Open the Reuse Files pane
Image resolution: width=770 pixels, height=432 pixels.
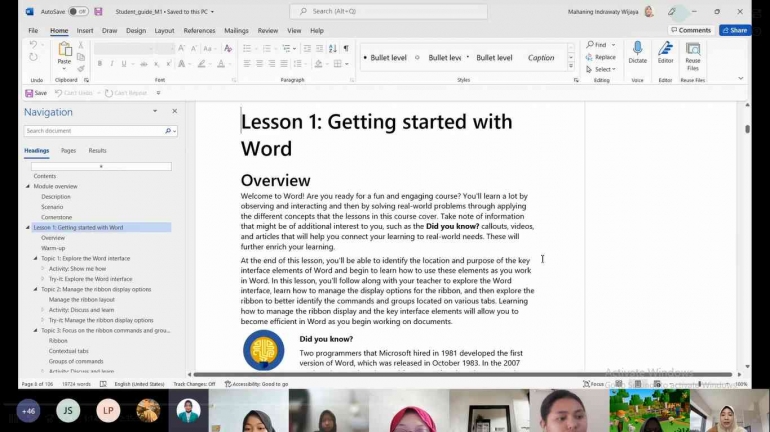[x=692, y=50]
